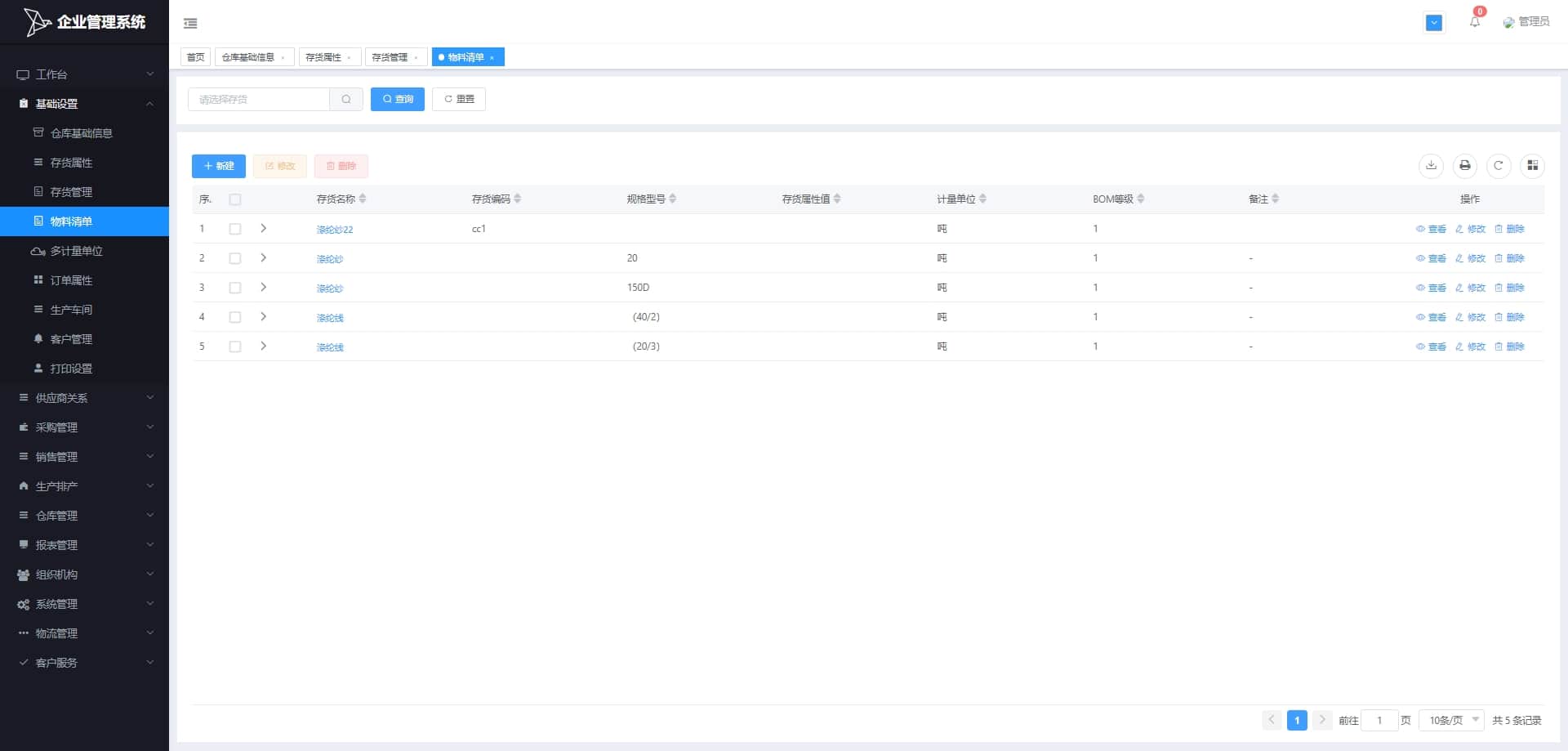This screenshot has width=1568, height=751.
Task: Close the 存货管理 tab
Action: [x=416, y=58]
